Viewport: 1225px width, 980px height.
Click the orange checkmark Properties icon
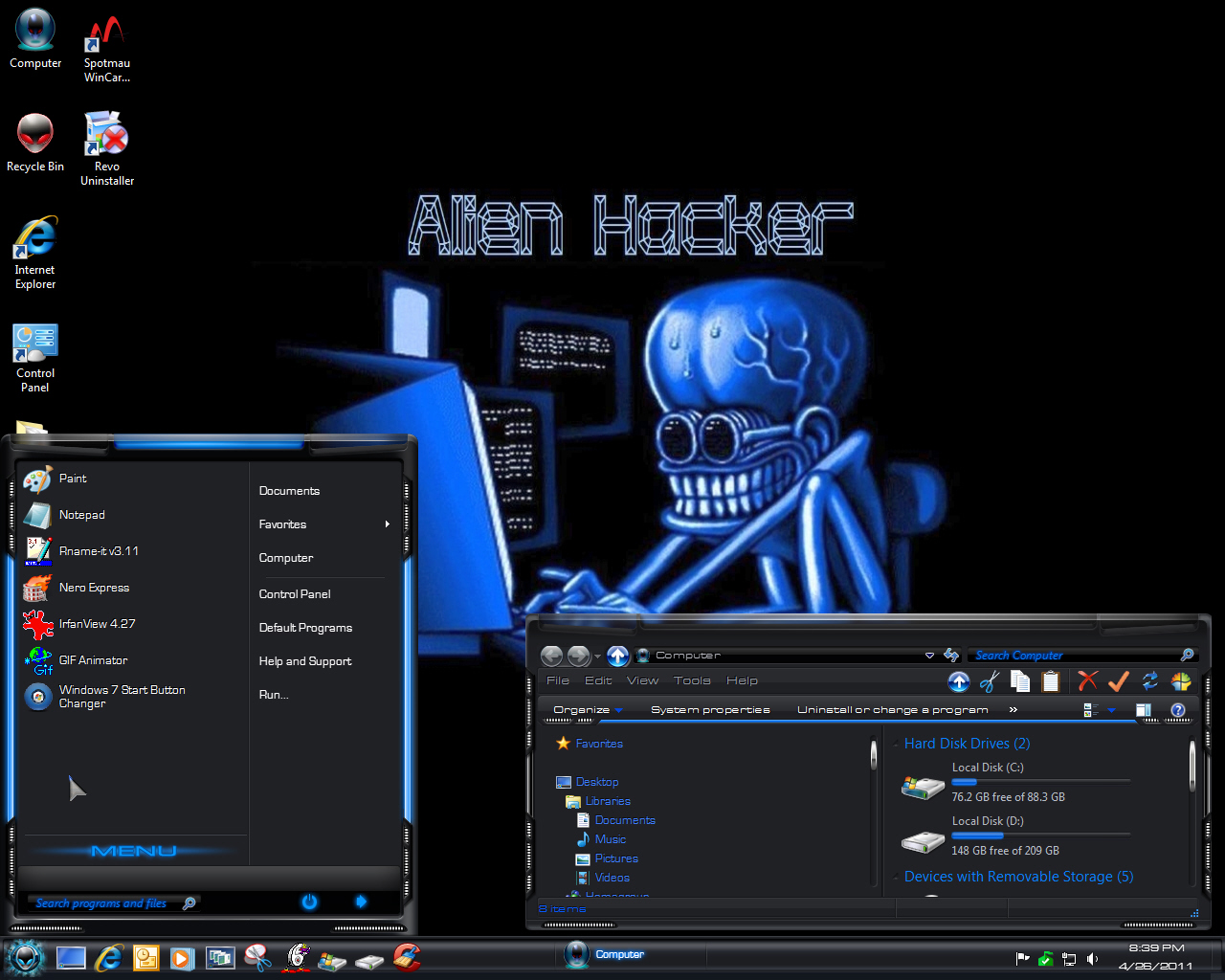point(1118,680)
